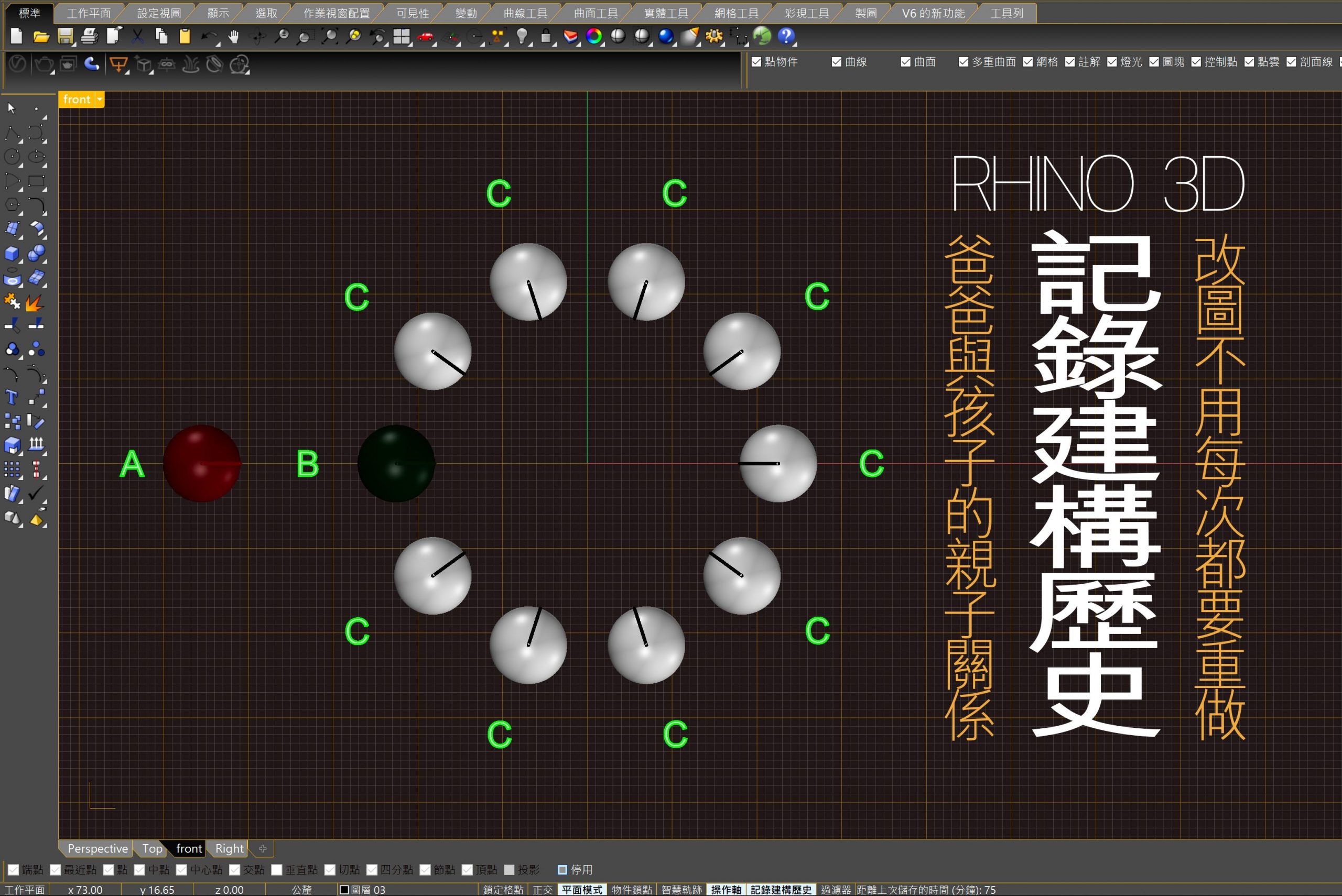Enable the 垂直點 object snap checkbox
The image size is (1342, 896).
277,870
